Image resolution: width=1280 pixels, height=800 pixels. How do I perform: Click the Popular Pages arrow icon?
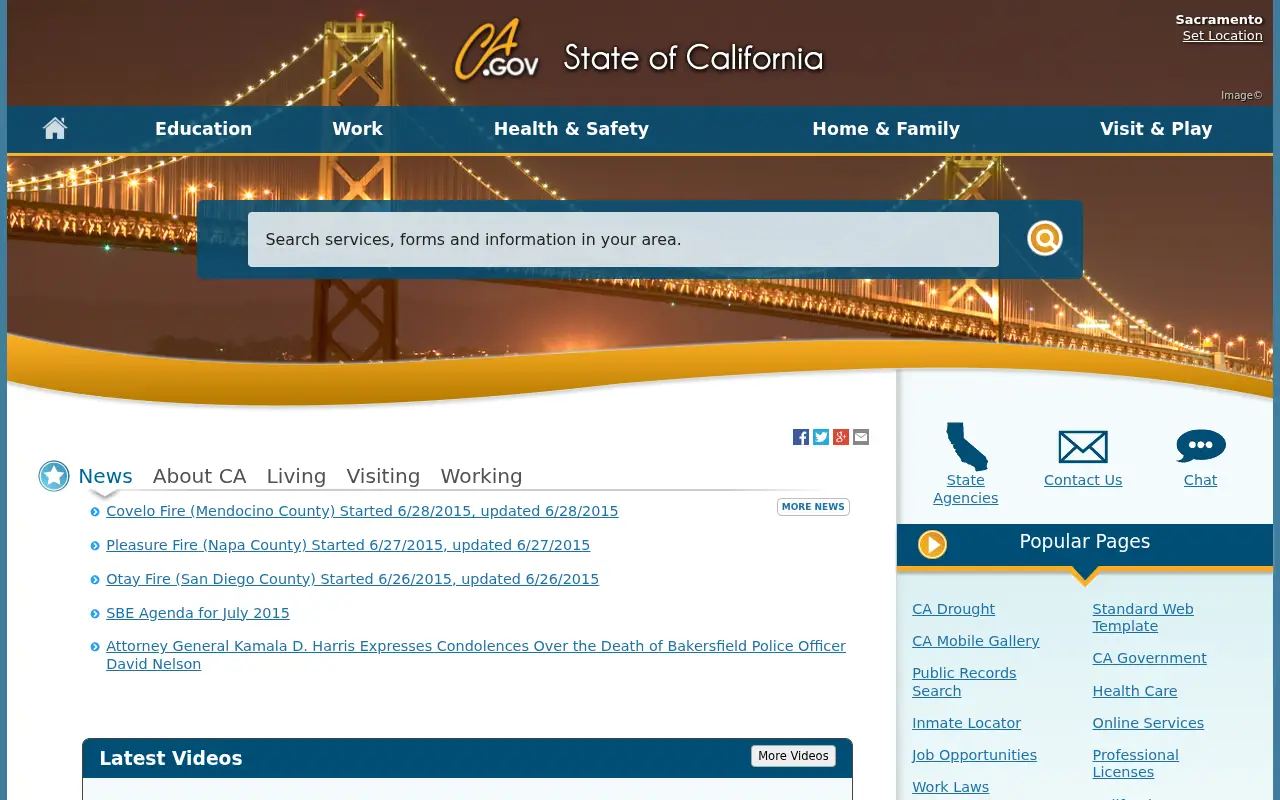pyautogui.click(x=932, y=544)
